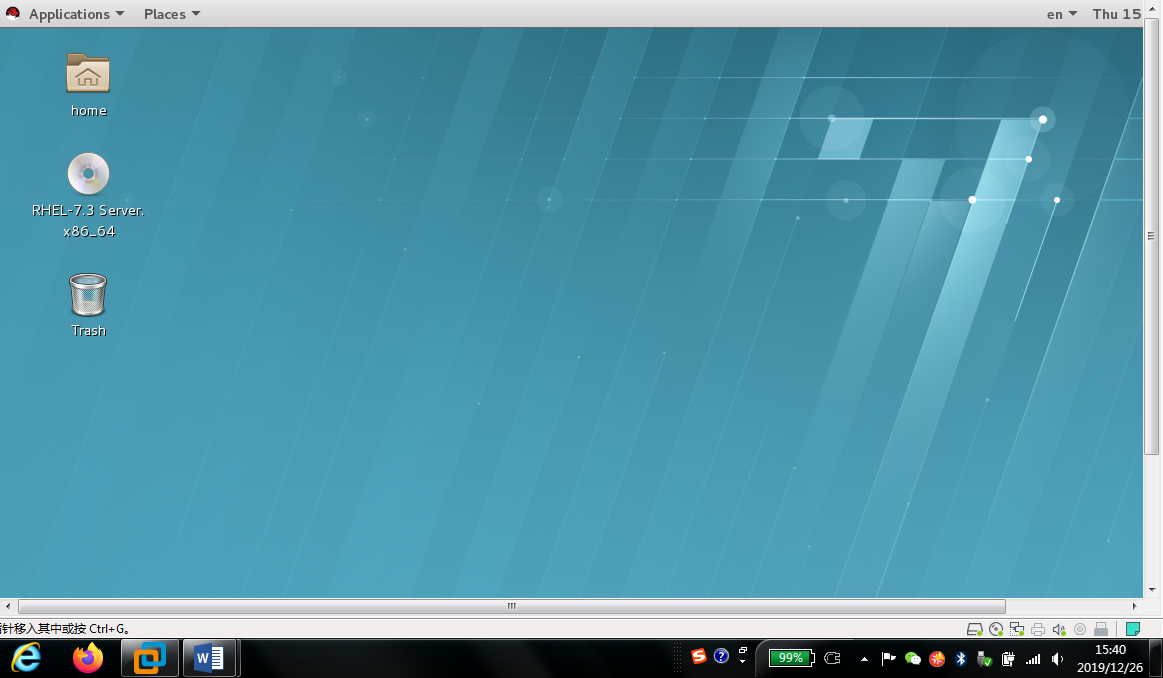The height and width of the screenshot is (678, 1163).
Task: Click the power plug icon beside battery
Action: click(x=832, y=658)
